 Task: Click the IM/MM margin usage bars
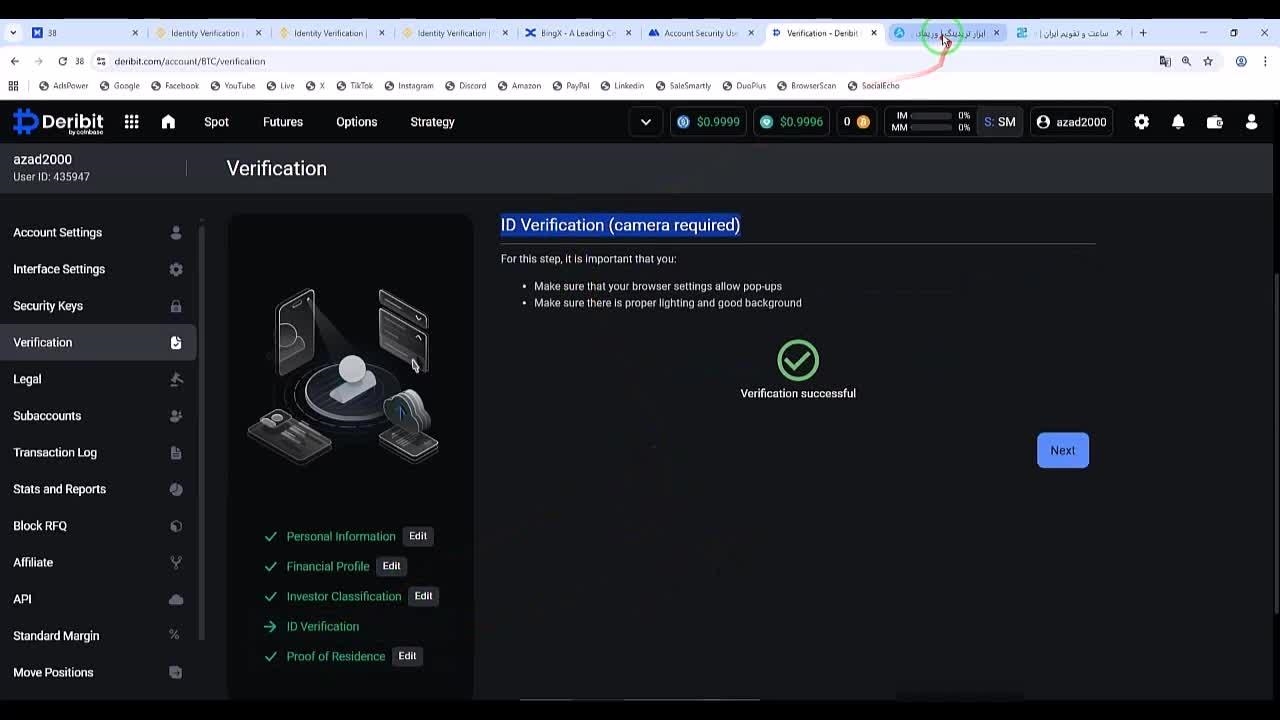[932, 122]
